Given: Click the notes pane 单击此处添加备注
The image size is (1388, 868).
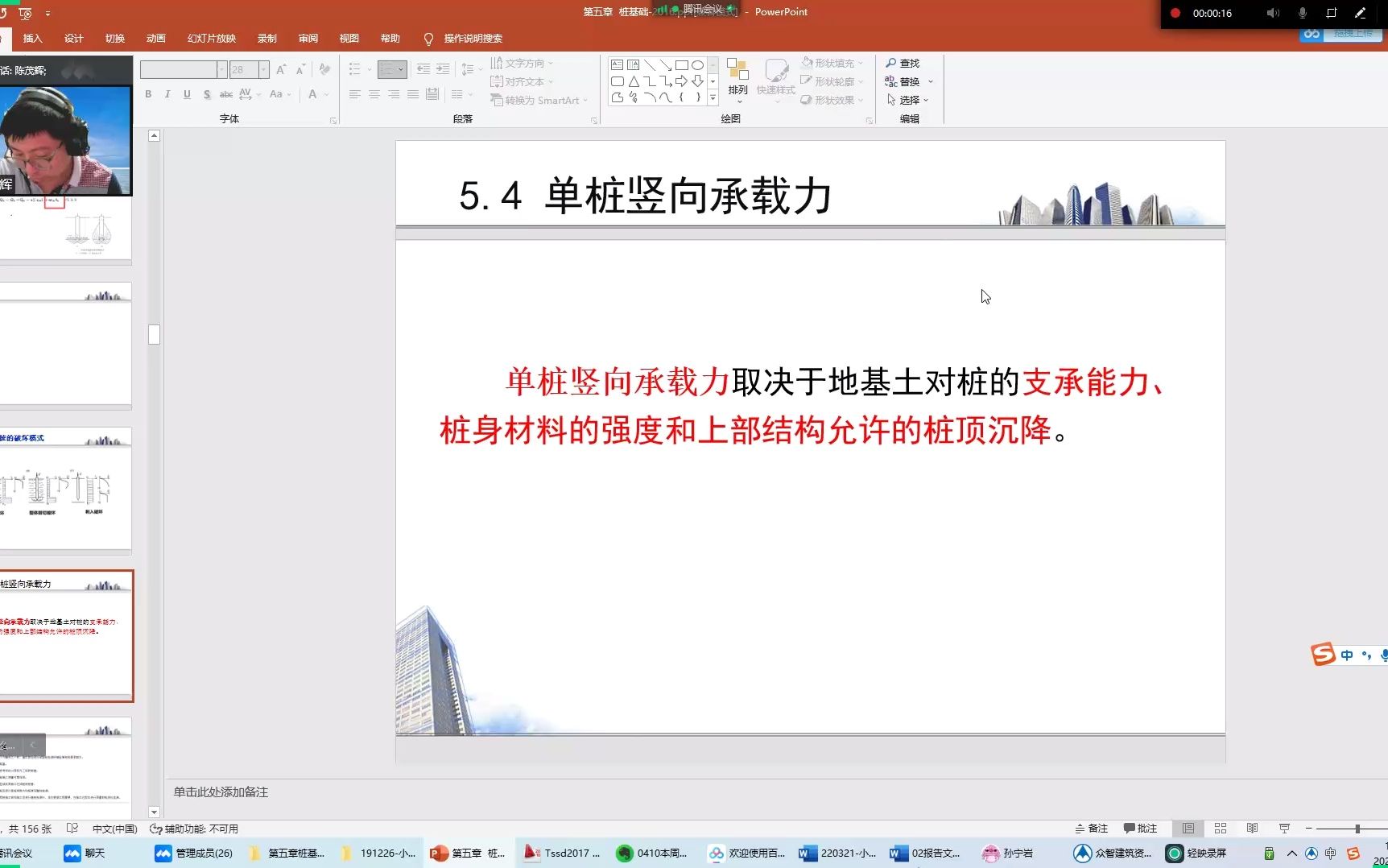Looking at the screenshot, I should [x=221, y=792].
